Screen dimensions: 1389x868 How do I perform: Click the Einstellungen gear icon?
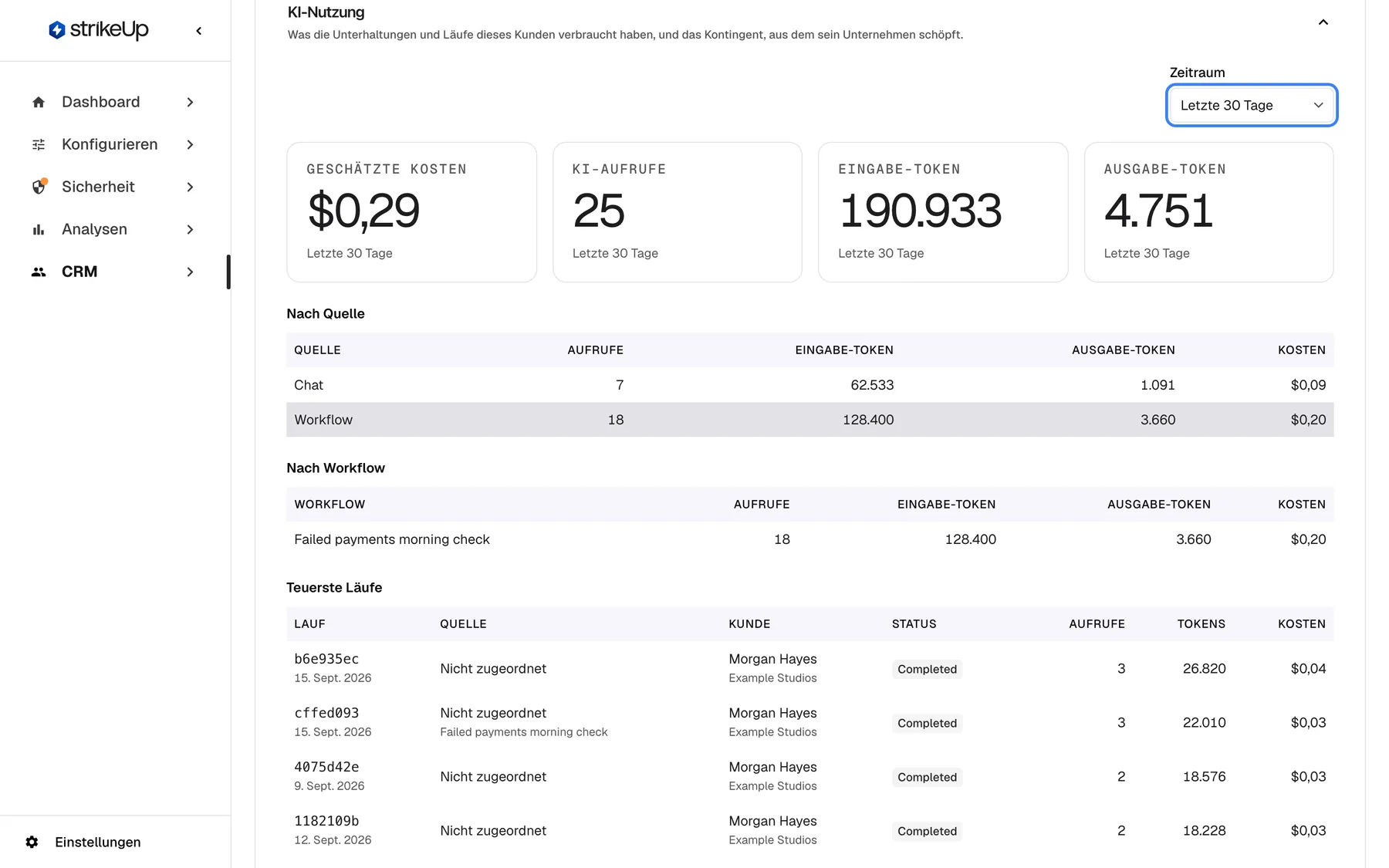(32, 842)
